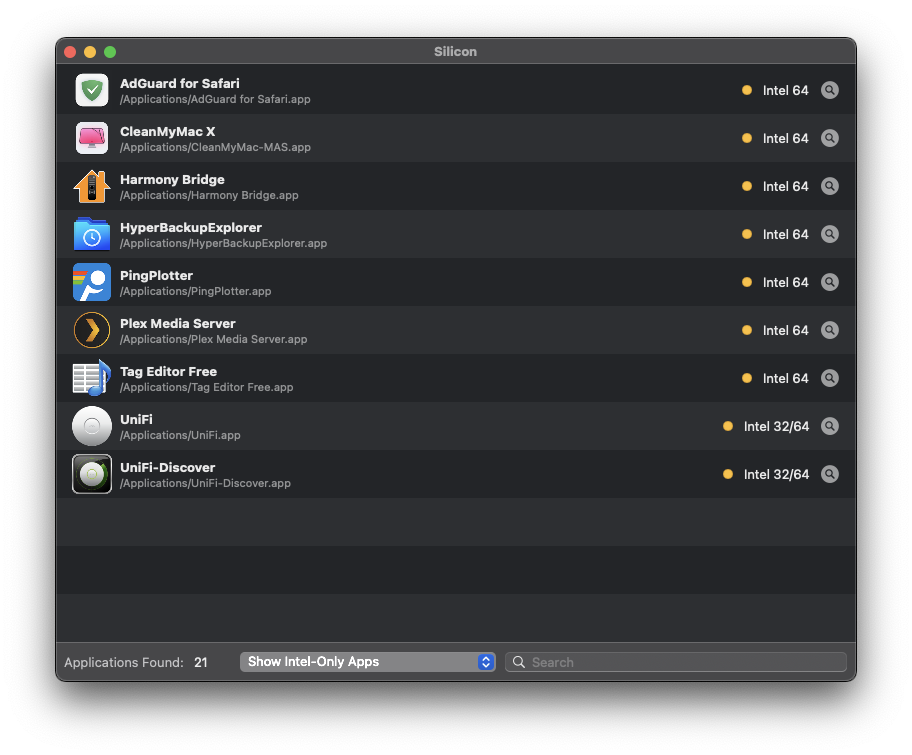Viewport: 912px width, 755px height.
Task: Click search magnifier icon in search field
Action: click(x=519, y=662)
